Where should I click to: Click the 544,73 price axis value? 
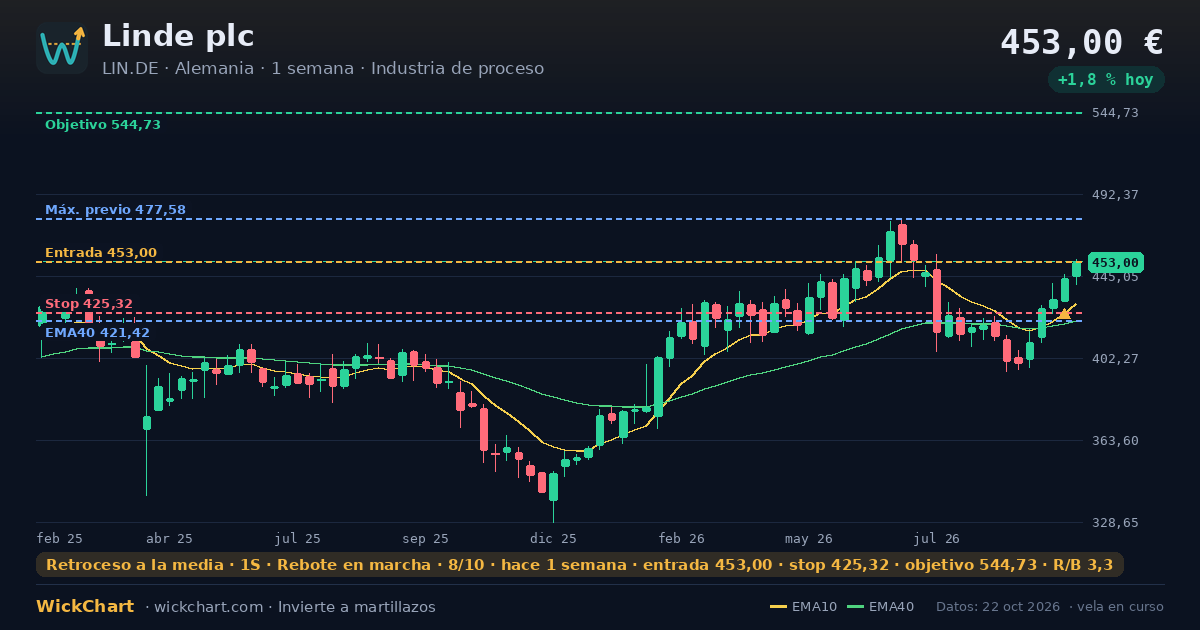[x=1116, y=113]
